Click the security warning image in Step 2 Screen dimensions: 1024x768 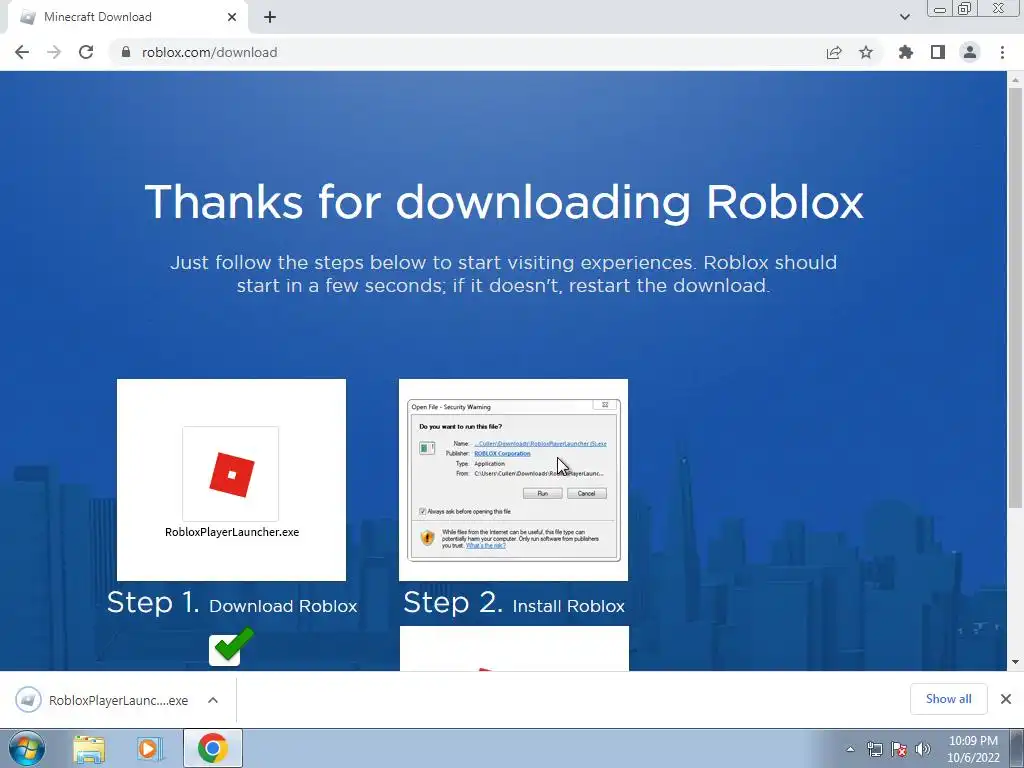pyautogui.click(x=513, y=479)
